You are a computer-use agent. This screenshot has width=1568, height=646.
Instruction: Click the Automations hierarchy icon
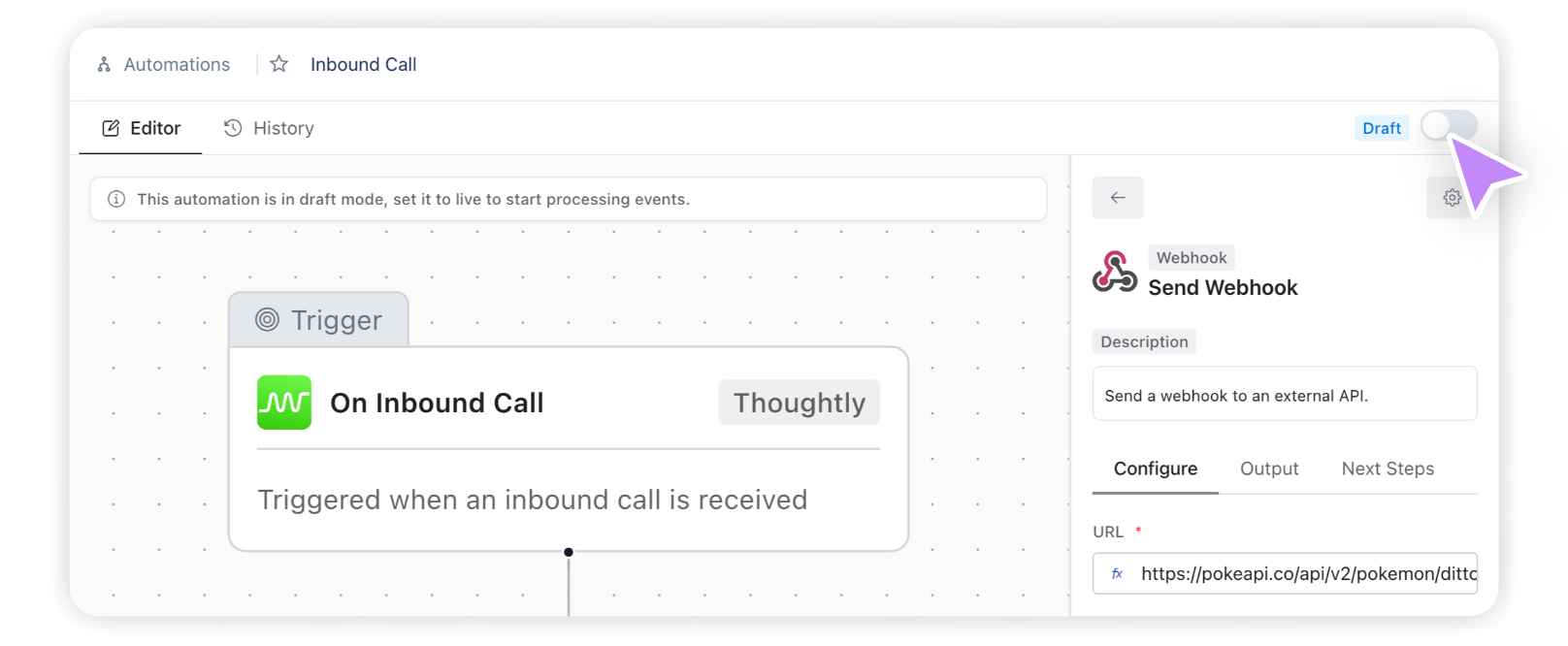click(104, 65)
